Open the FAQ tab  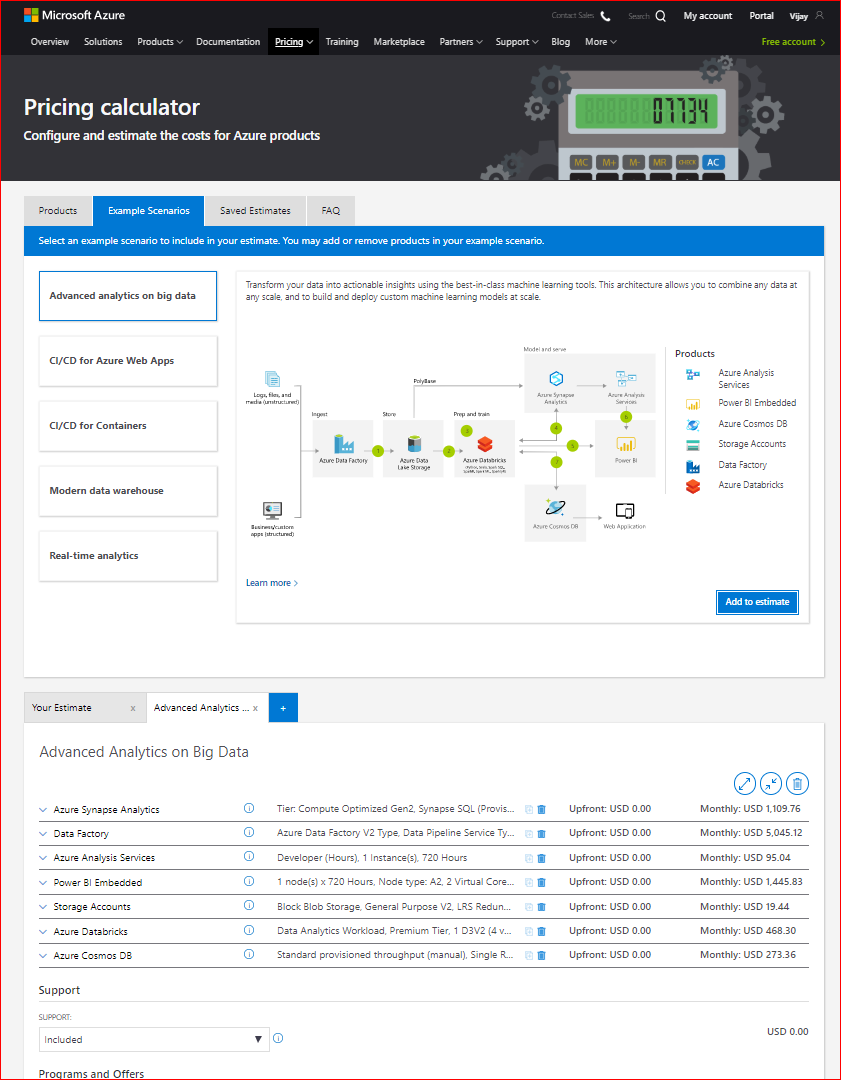pyautogui.click(x=331, y=211)
